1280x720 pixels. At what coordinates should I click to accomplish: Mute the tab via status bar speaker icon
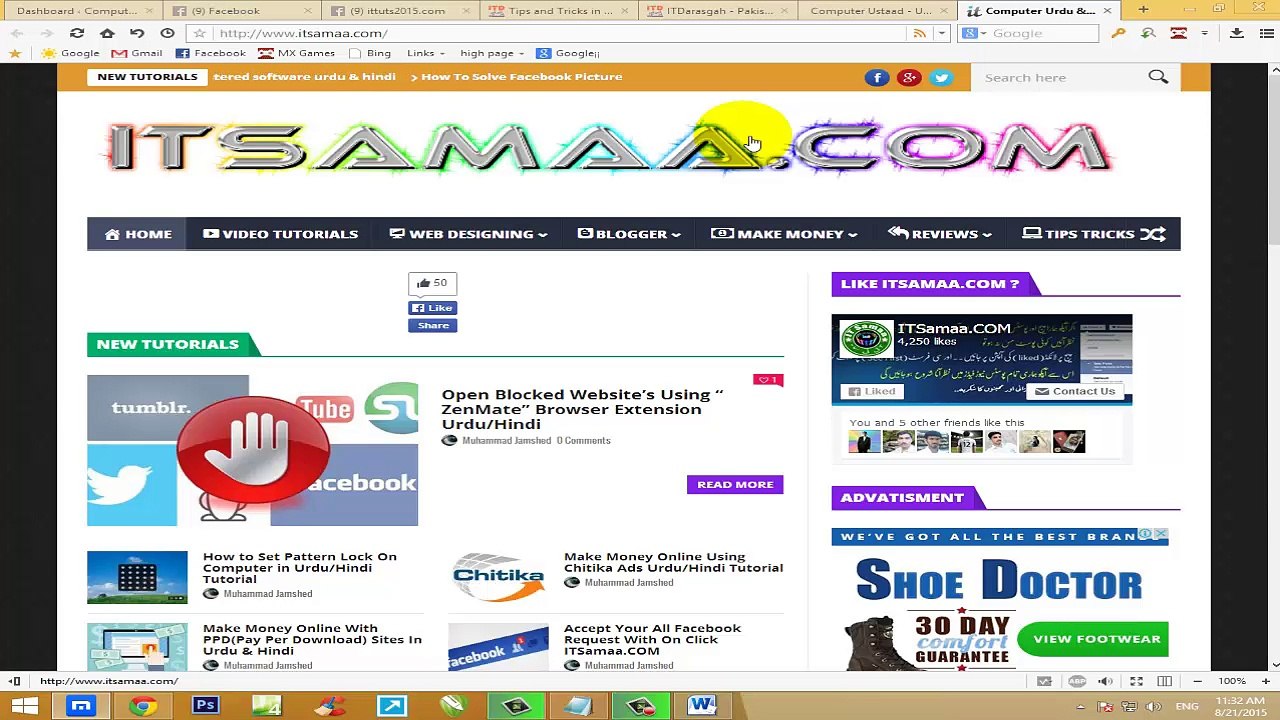click(x=1105, y=681)
